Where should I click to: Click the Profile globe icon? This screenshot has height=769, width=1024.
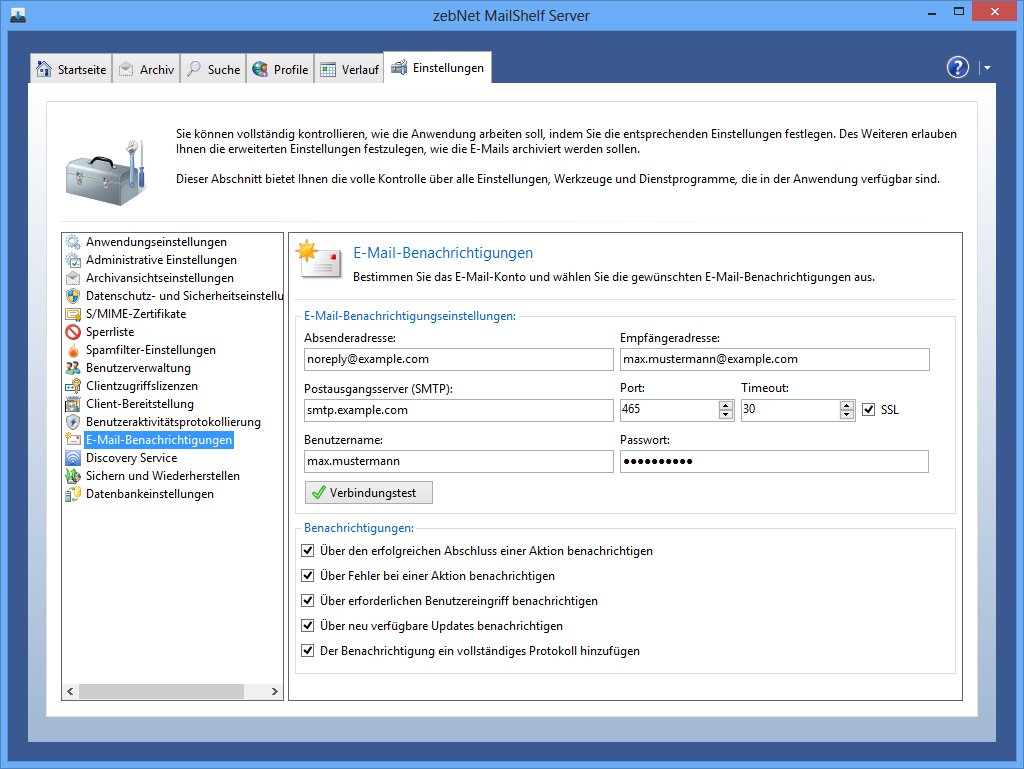click(x=260, y=69)
